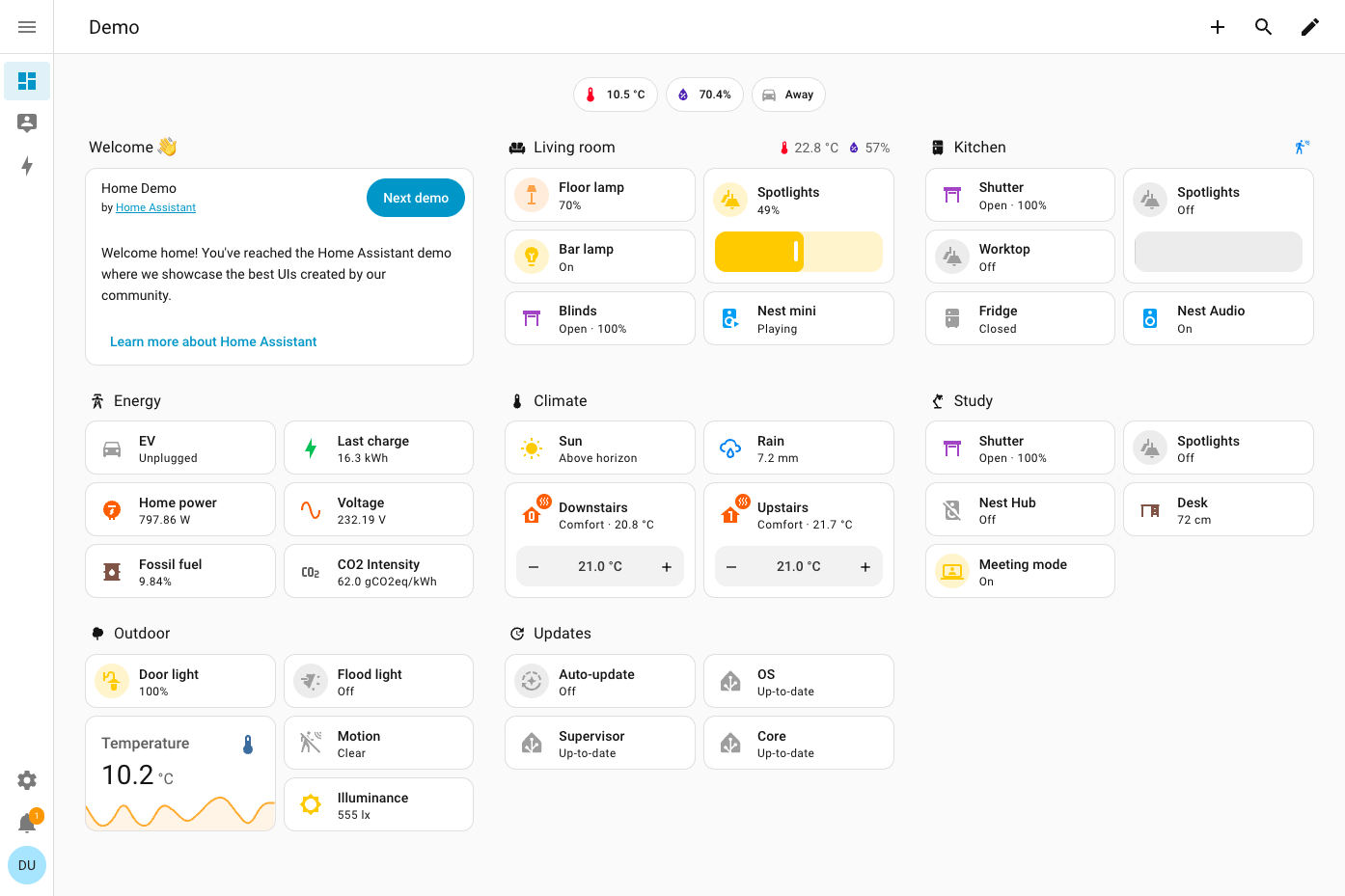The height and width of the screenshot is (896, 1345).
Task: Open the Core Up-to-date tile
Action: coord(799,743)
